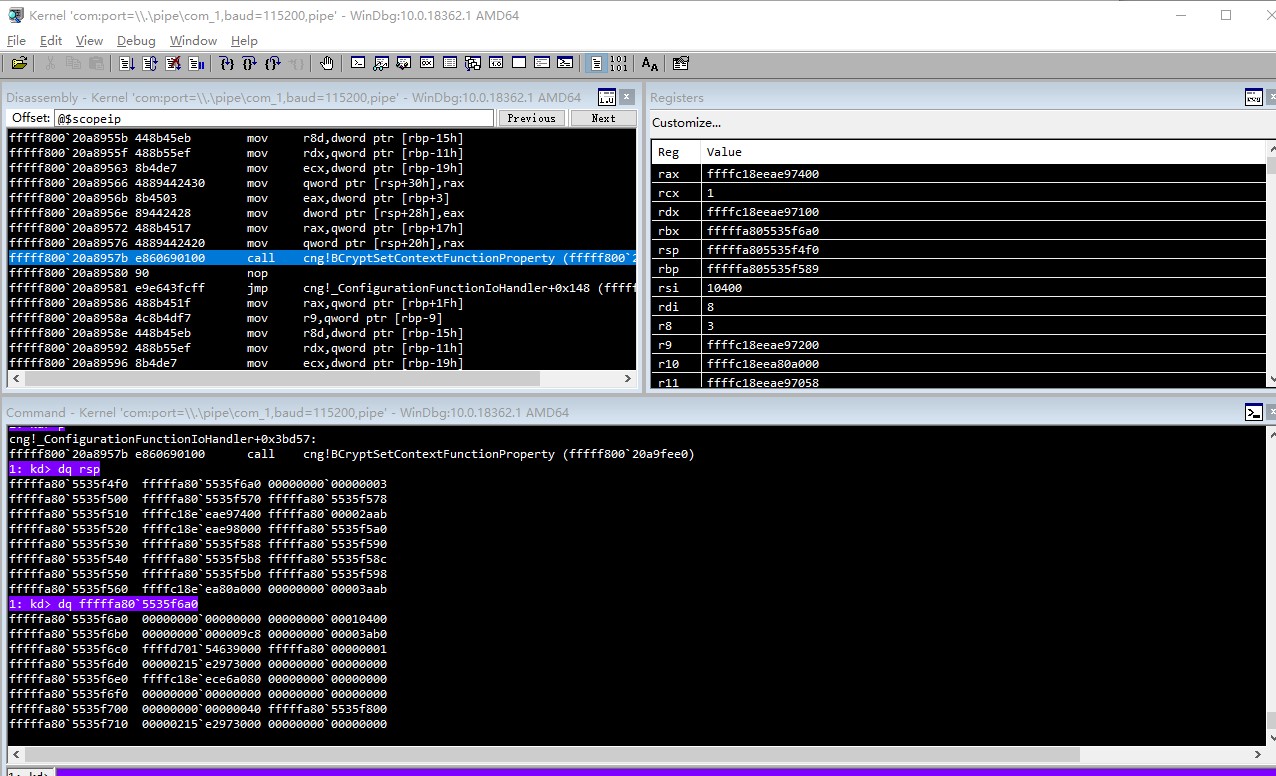This screenshot has width=1276, height=776.
Task: Select the rbp register value
Action: pos(763,269)
